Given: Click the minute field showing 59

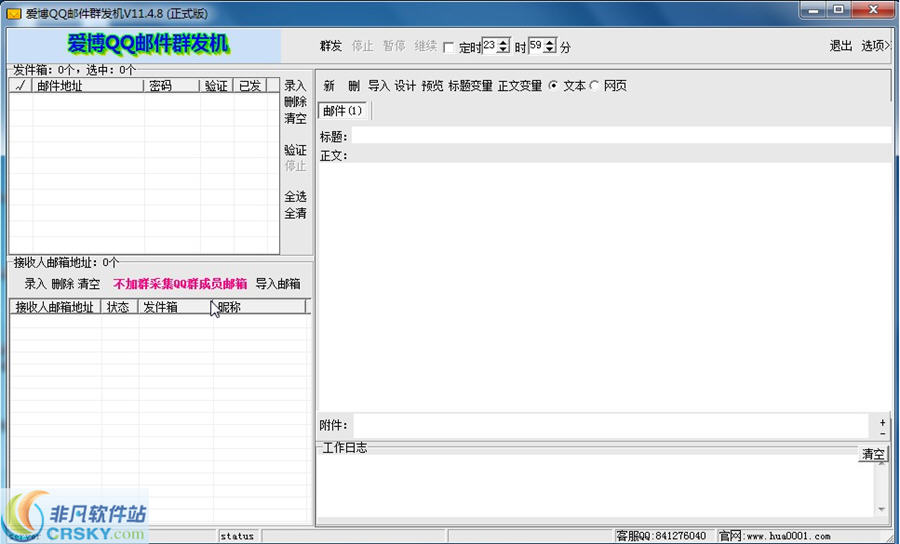Looking at the screenshot, I should 536,46.
